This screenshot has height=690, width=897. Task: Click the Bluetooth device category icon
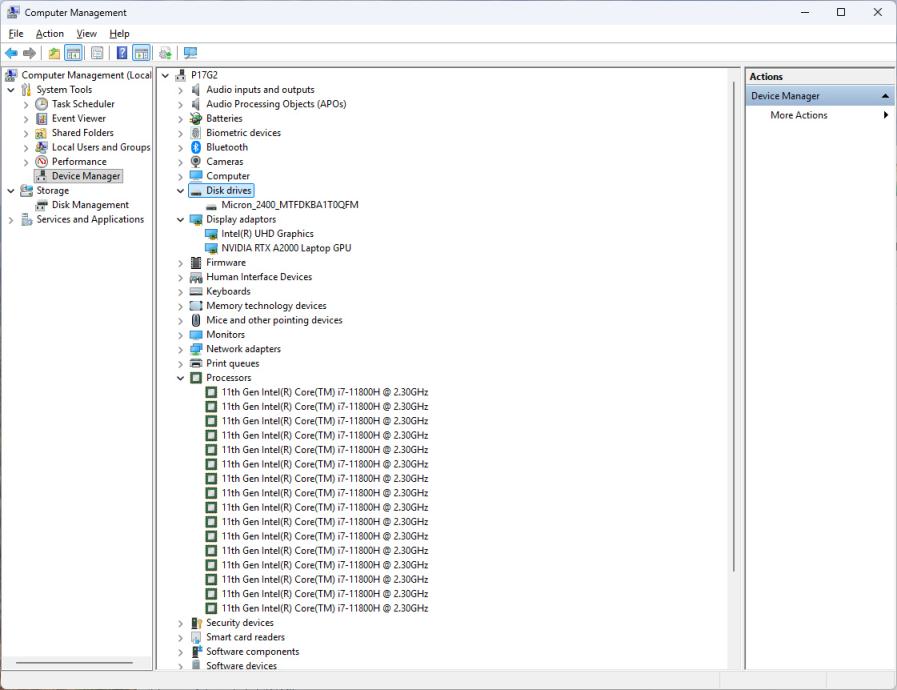click(x=196, y=147)
